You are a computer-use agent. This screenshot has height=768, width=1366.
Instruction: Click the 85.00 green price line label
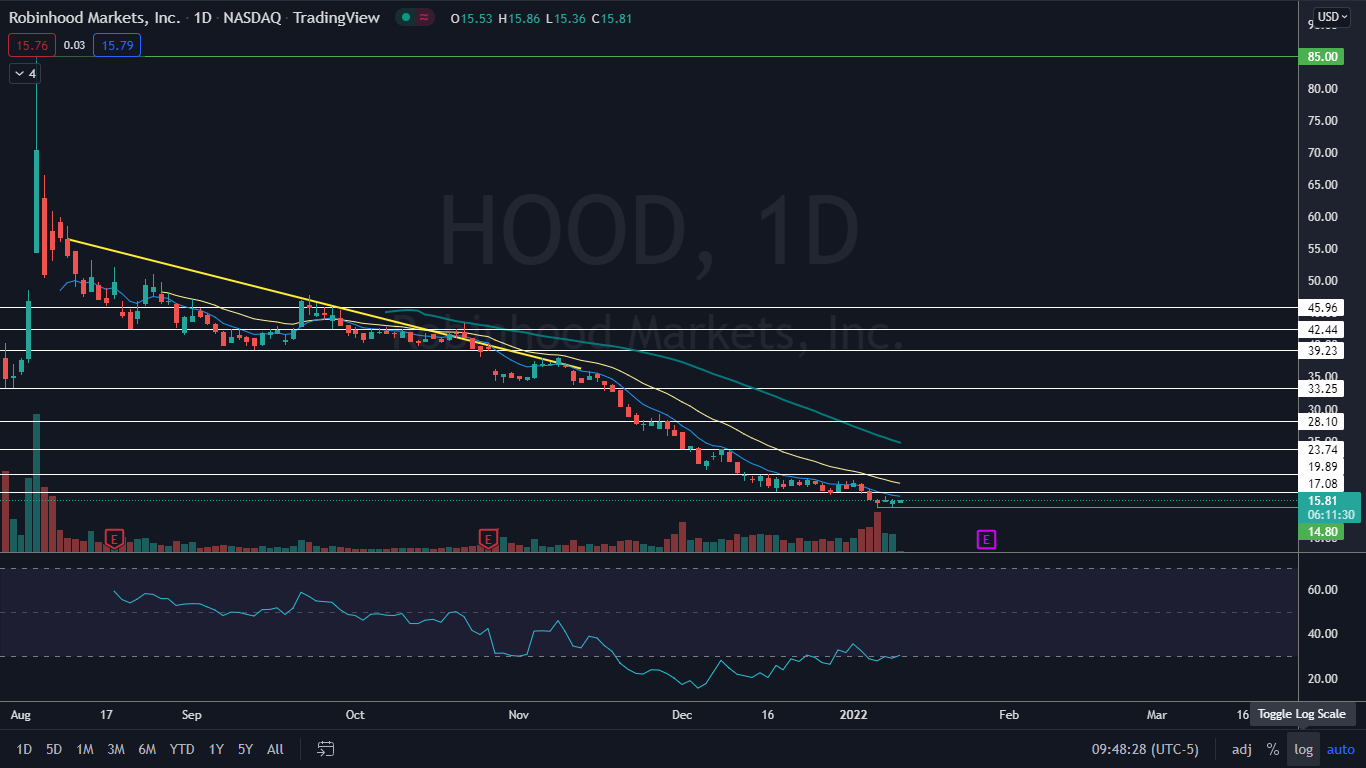pos(1323,57)
